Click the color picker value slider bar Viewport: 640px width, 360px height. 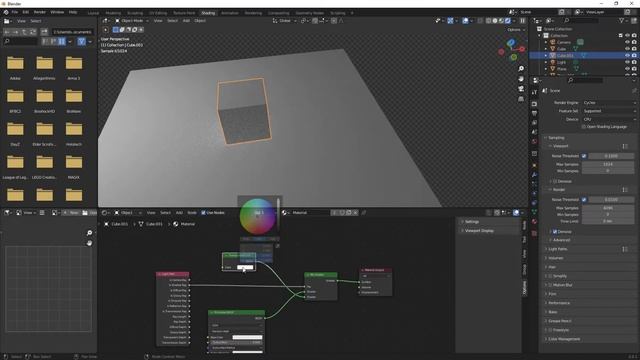coord(278,216)
